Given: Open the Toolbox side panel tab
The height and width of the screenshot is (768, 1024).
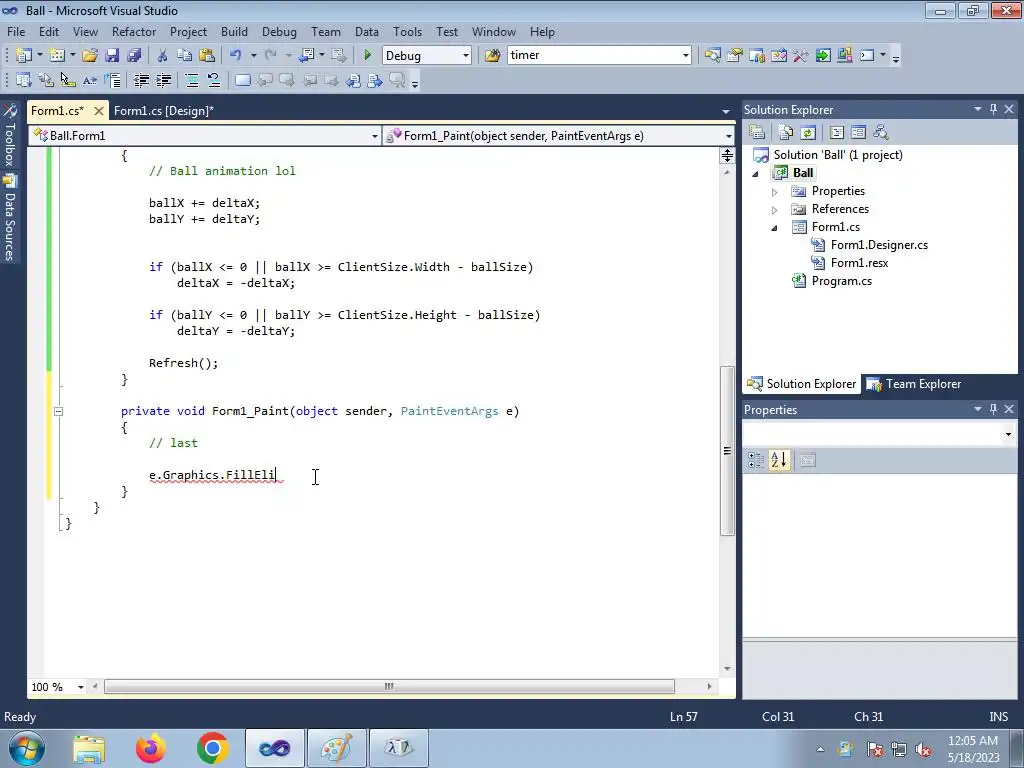Looking at the screenshot, I should (x=10, y=136).
